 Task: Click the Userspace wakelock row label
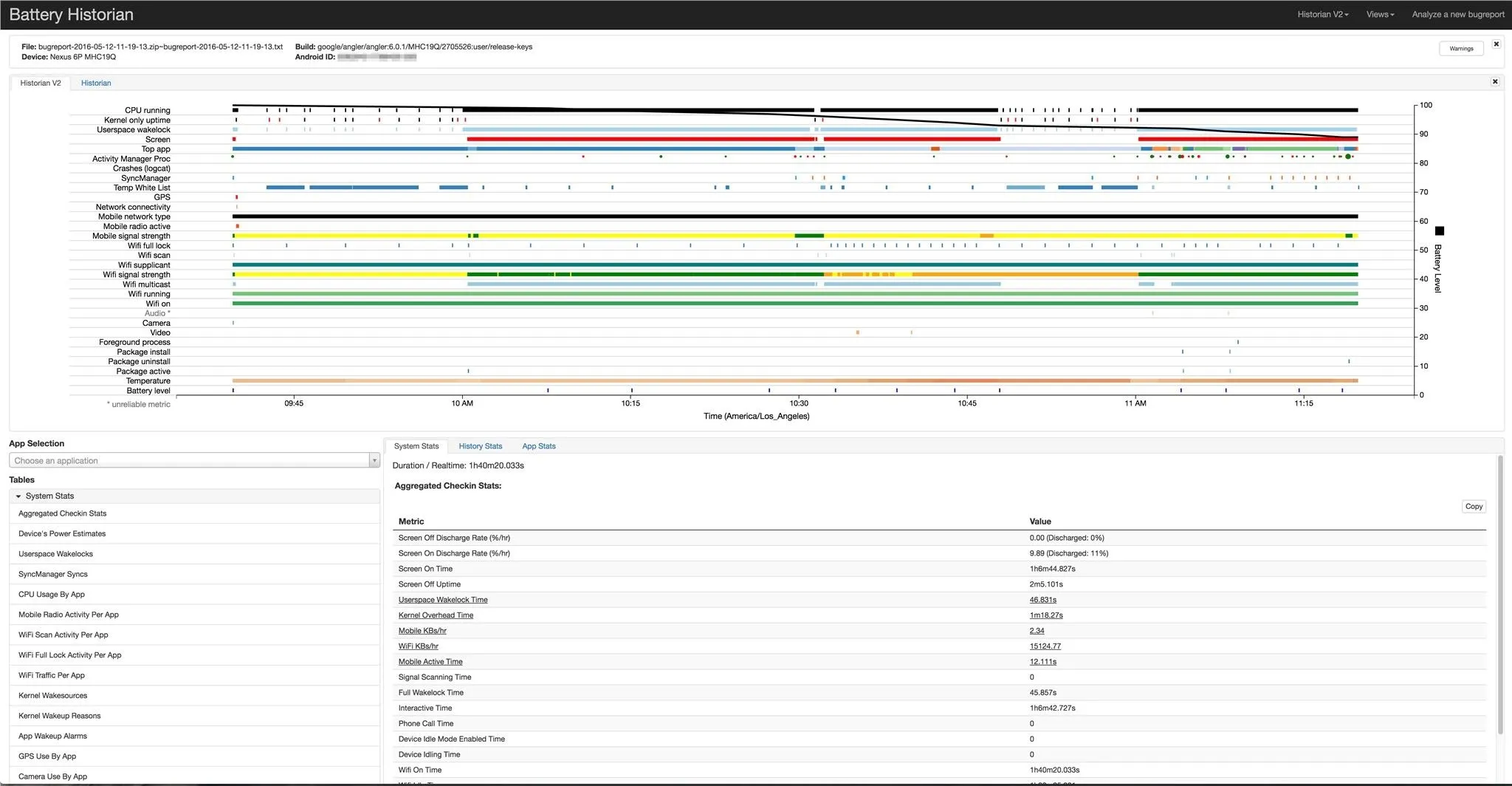[x=134, y=130]
